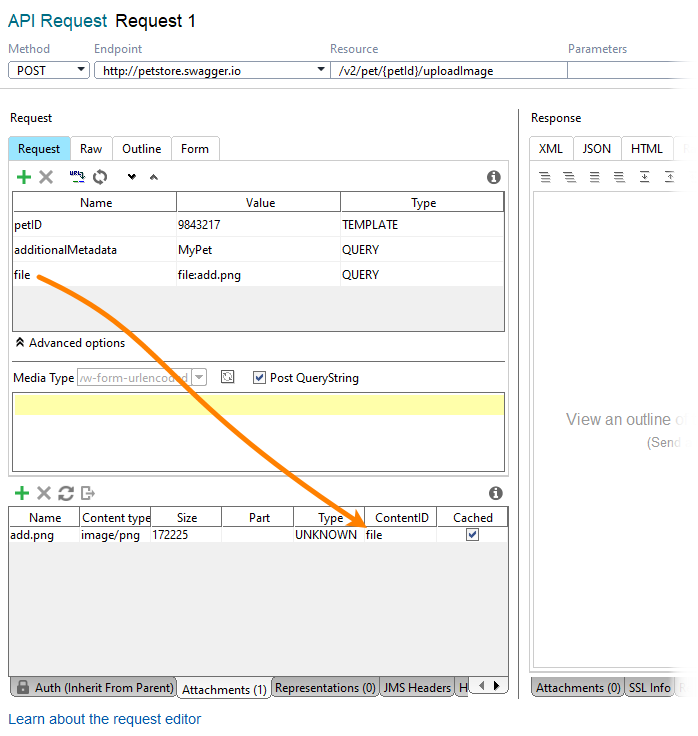This screenshot has height=736, width=698.
Task: Select the 9843217 value cell
Action: pos(259,225)
